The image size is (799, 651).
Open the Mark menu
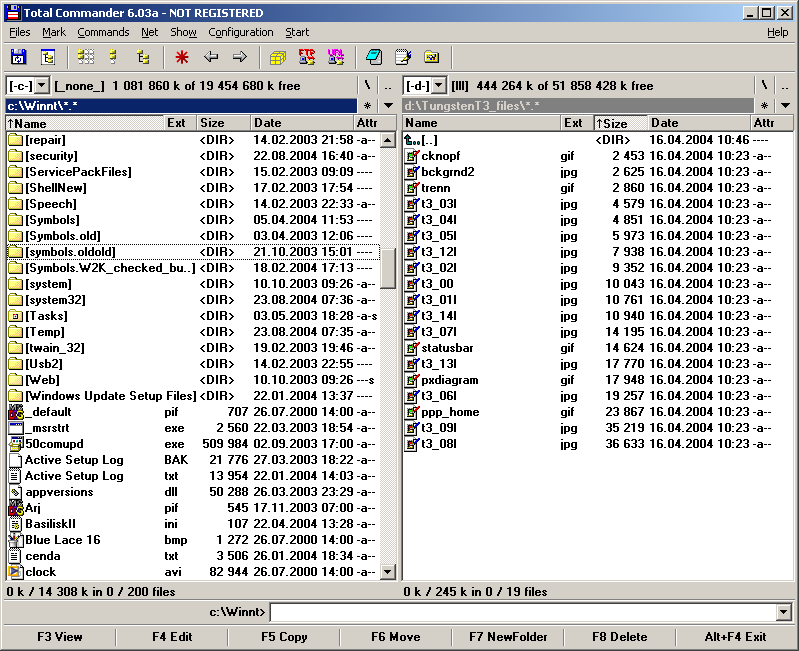pos(54,32)
